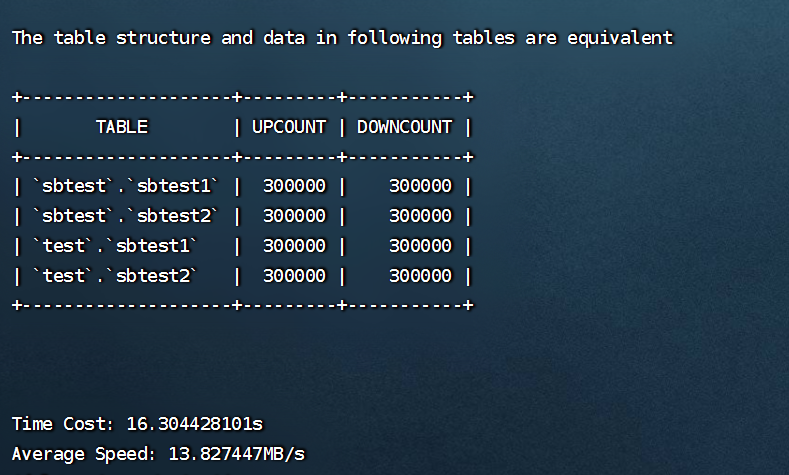
Task: Click UPCOUNT value in `test`.`sbtest1` row
Action: [x=294, y=246]
